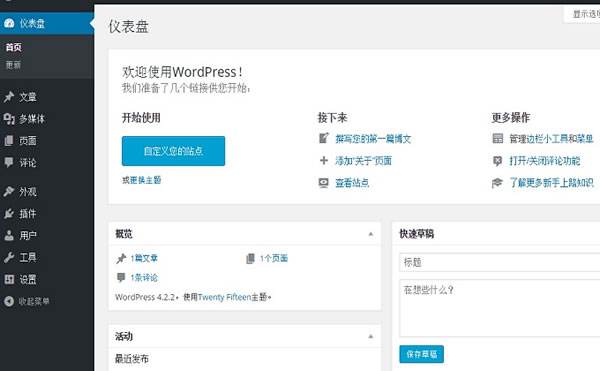The height and width of the screenshot is (371, 600).
Task: Click the paintbrush icon beside 外观
Action: click(x=9, y=191)
